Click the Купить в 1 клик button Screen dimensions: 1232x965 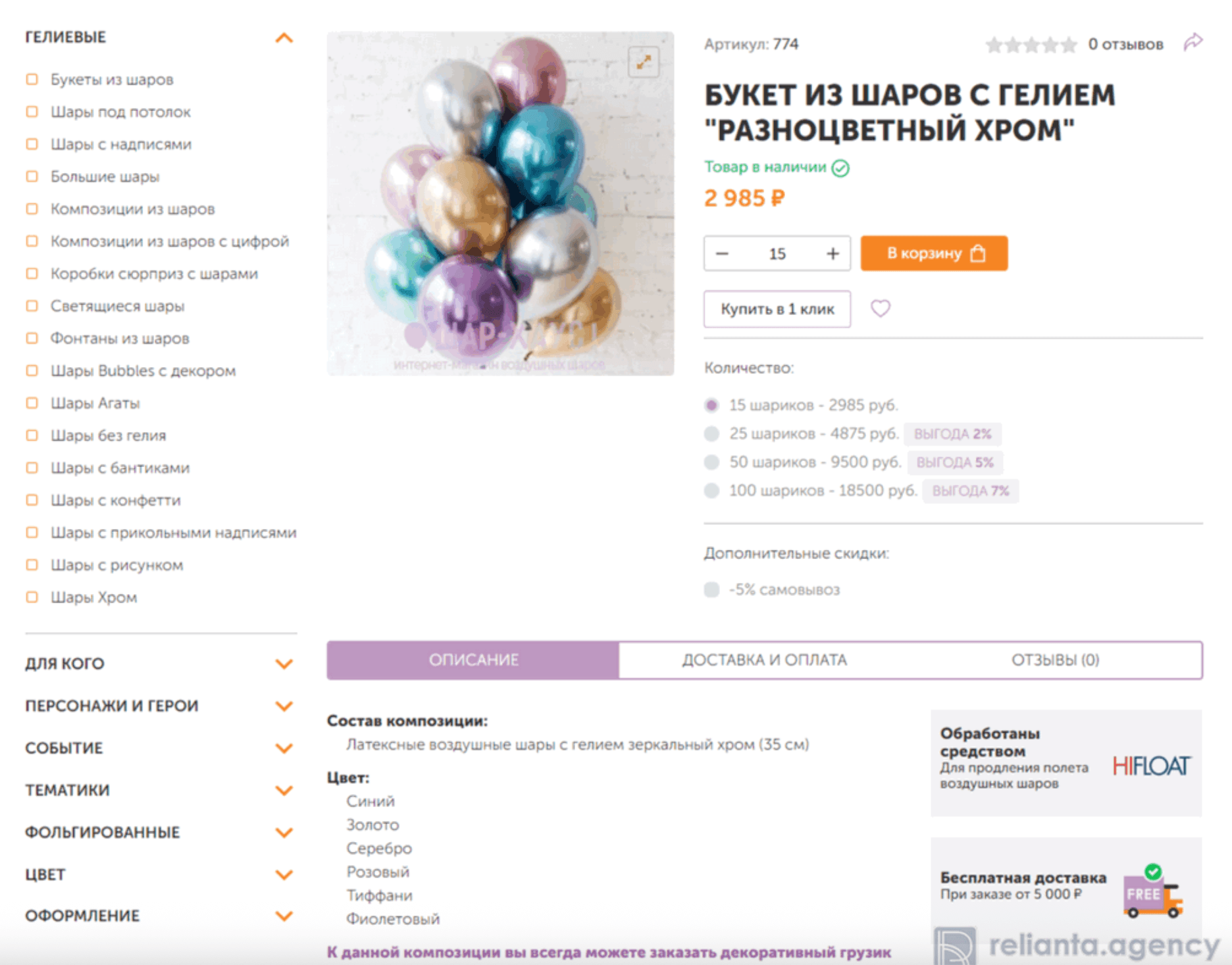pos(777,309)
